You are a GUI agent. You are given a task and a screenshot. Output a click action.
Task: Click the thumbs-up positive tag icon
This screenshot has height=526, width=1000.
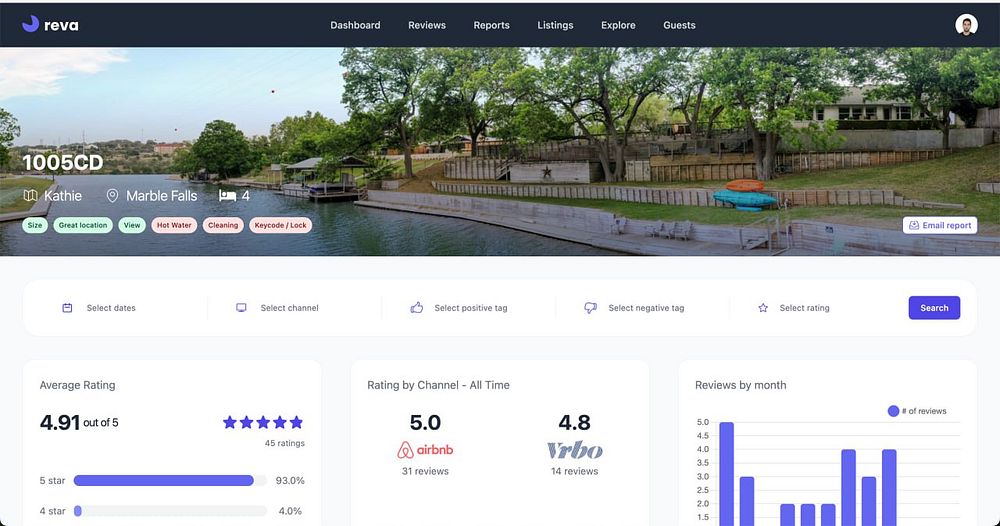(416, 308)
